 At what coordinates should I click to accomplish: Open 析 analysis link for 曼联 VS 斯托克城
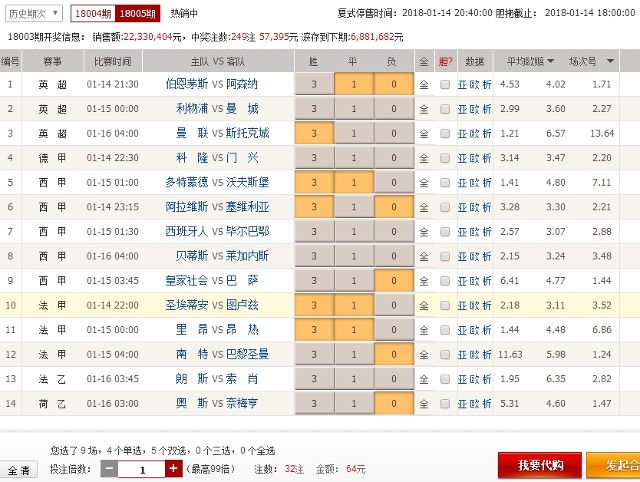pyautogui.click(x=487, y=133)
